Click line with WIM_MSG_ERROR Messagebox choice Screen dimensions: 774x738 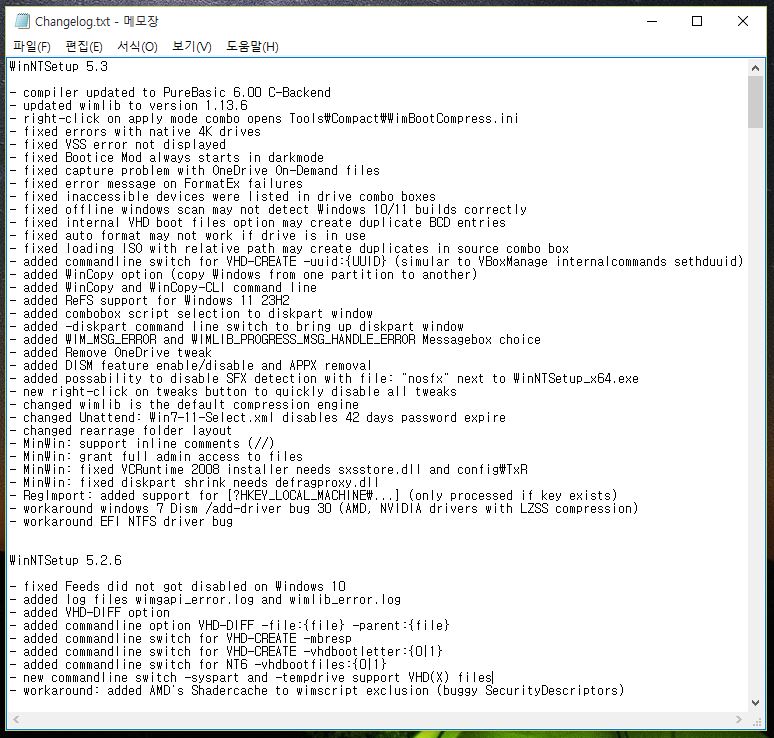[275, 339]
